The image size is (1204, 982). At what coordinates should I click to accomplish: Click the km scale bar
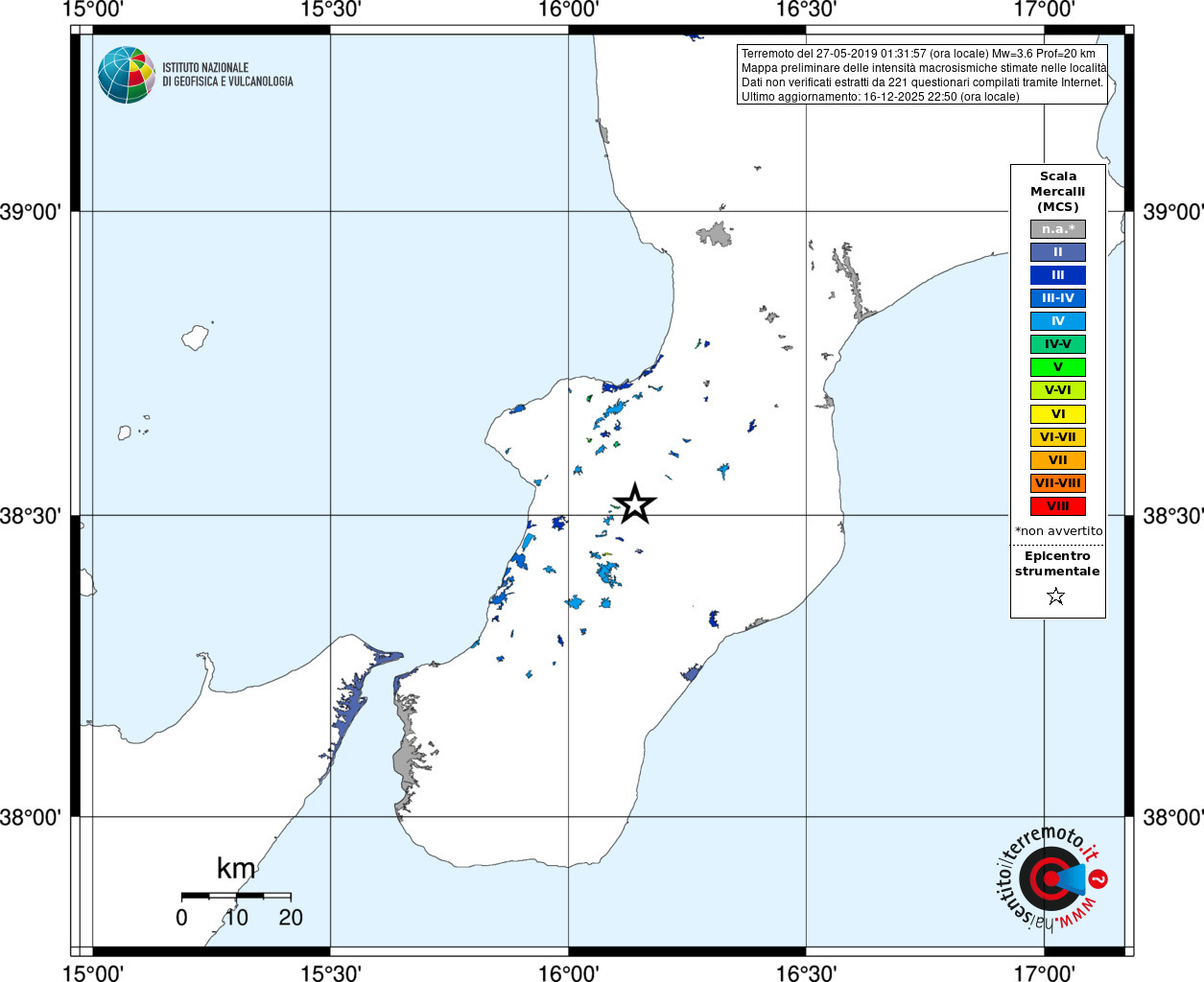pyautogui.click(x=236, y=896)
